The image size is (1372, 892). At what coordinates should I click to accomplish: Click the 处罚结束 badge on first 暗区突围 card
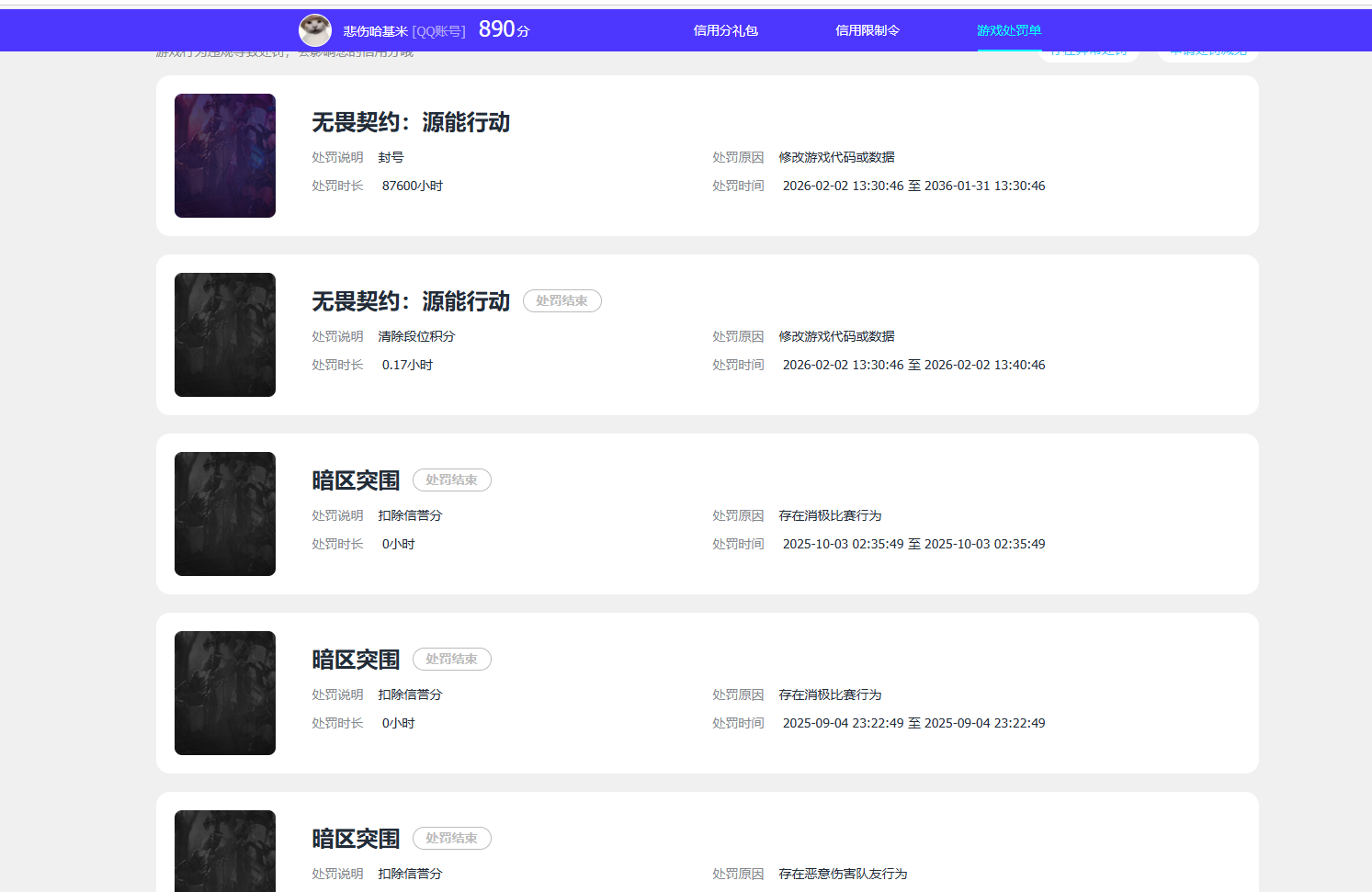point(451,480)
